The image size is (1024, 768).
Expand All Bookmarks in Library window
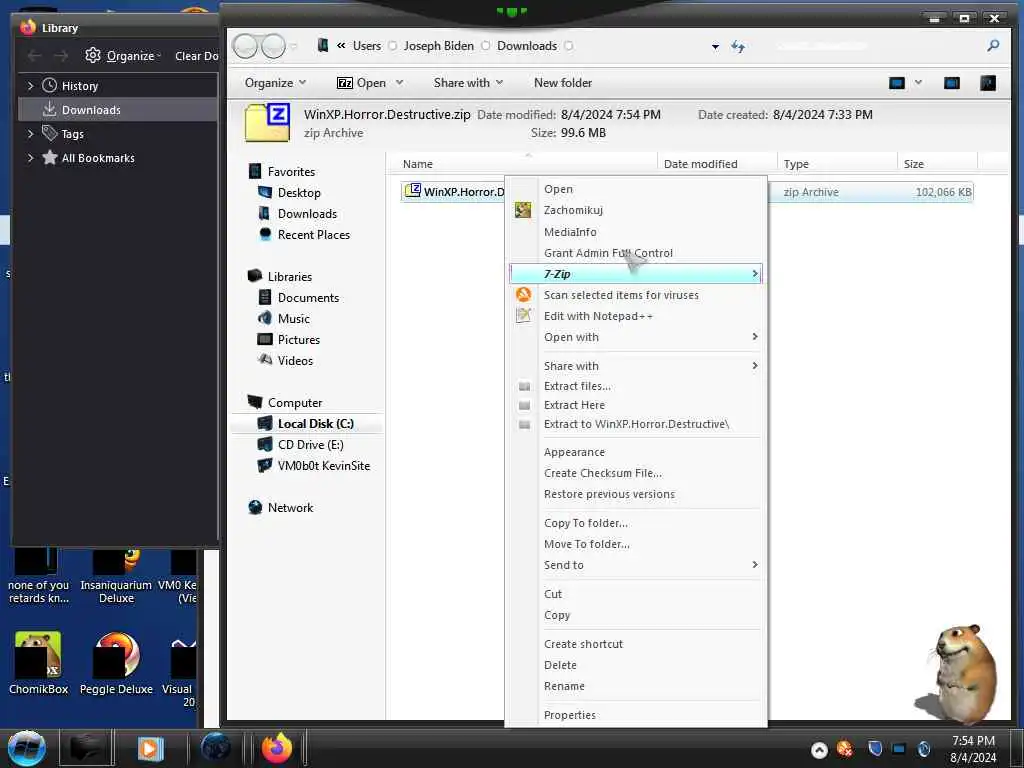click(x=30, y=158)
